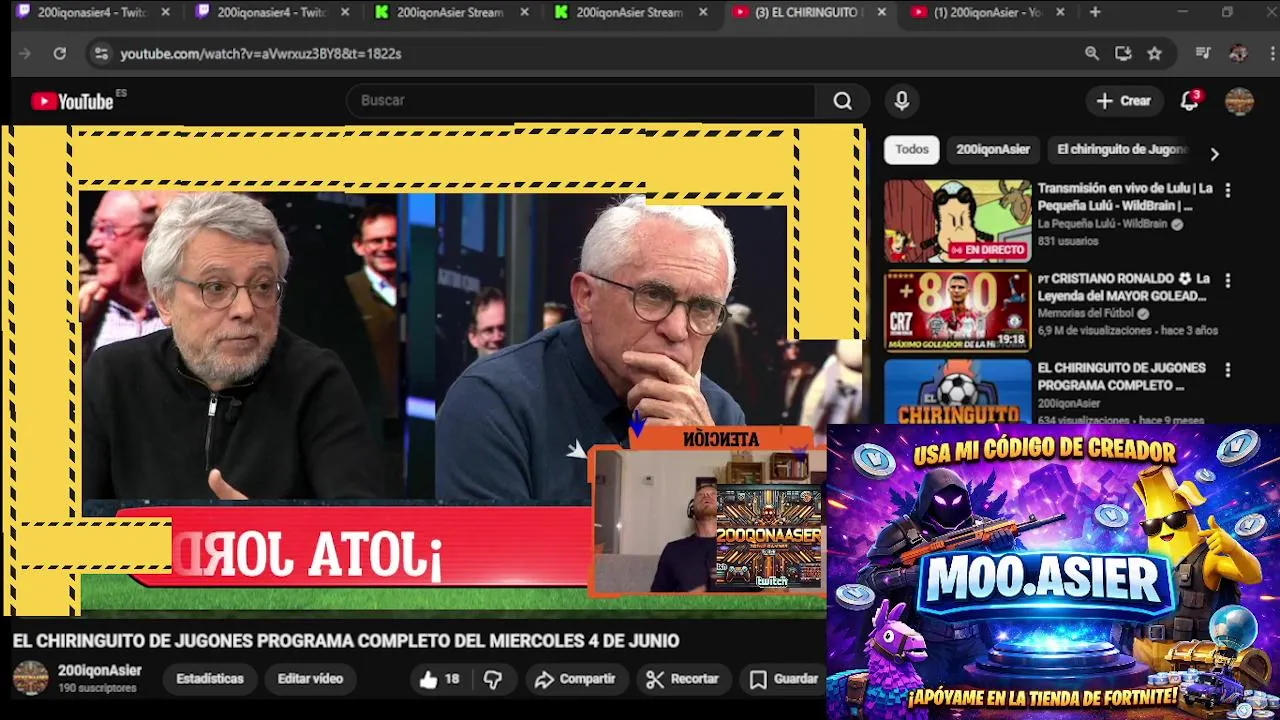Open options menu for CRISTIANO RONALDO video
Screen dimensions: 1280x720
(x=1227, y=280)
